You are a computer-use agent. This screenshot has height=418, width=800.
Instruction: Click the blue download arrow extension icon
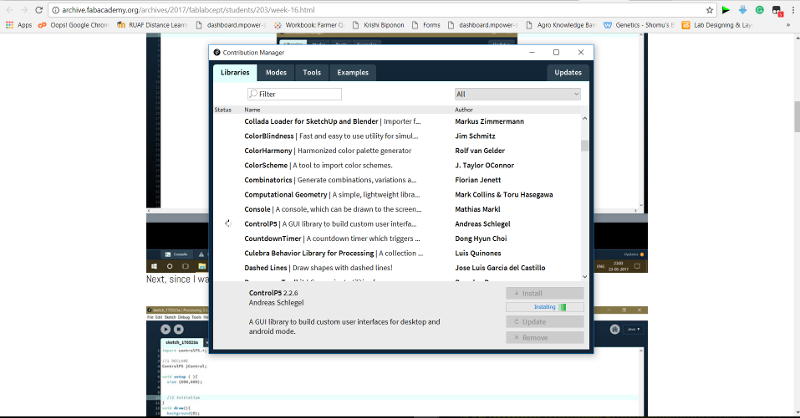[743, 10]
